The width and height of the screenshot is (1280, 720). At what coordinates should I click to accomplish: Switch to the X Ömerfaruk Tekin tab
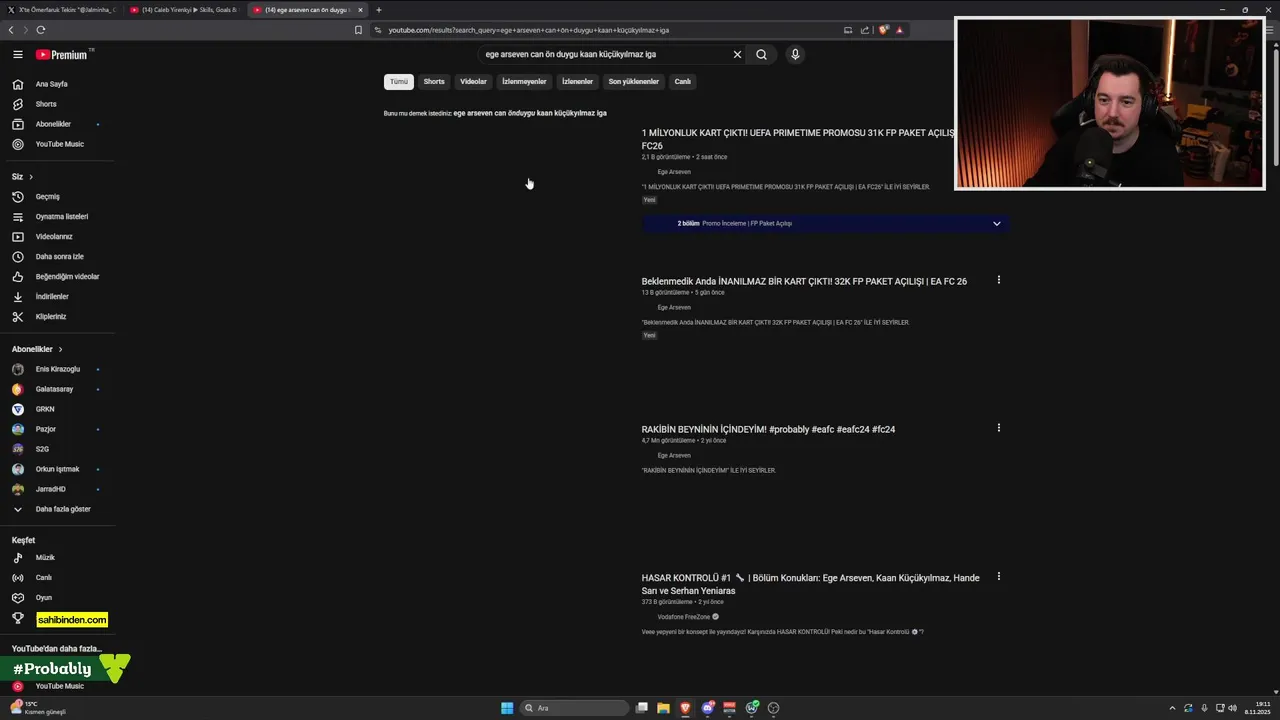click(62, 10)
